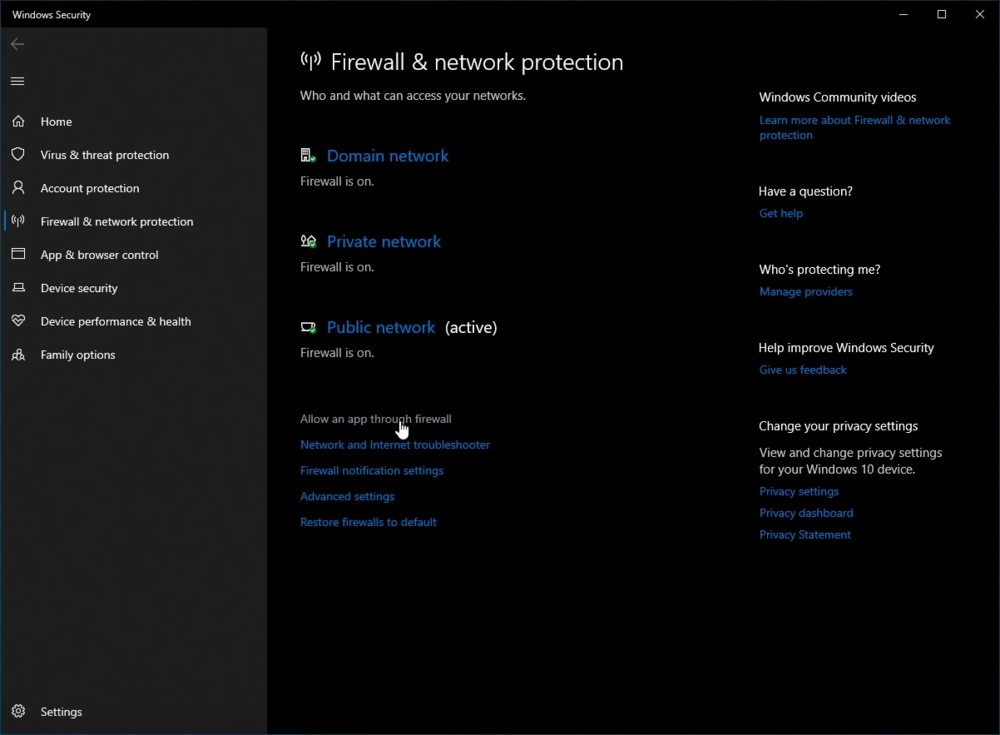Click the Home icon in the sidebar

pyautogui.click(x=18, y=122)
